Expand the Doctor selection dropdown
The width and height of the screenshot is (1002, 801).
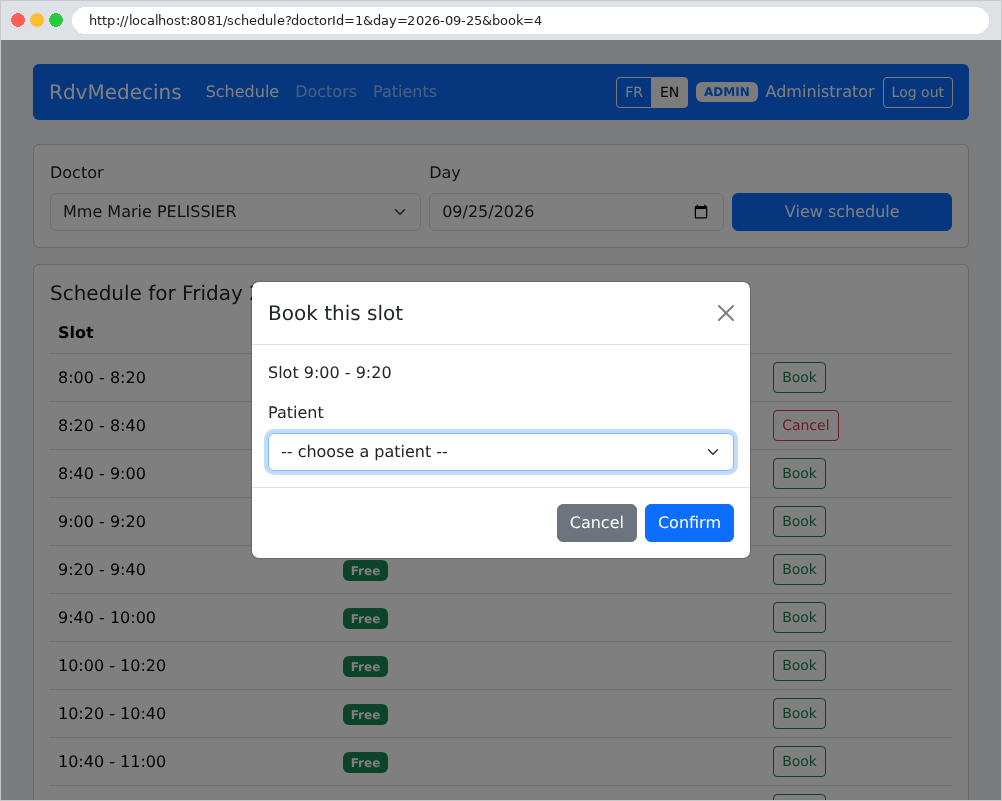click(x=235, y=212)
